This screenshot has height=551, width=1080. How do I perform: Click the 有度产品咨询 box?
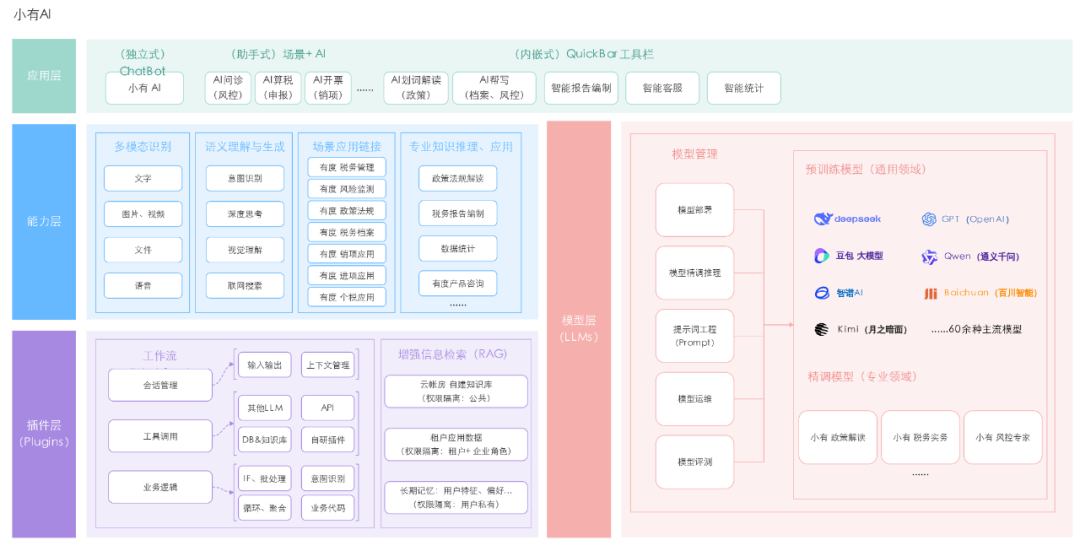coord(458,284)
